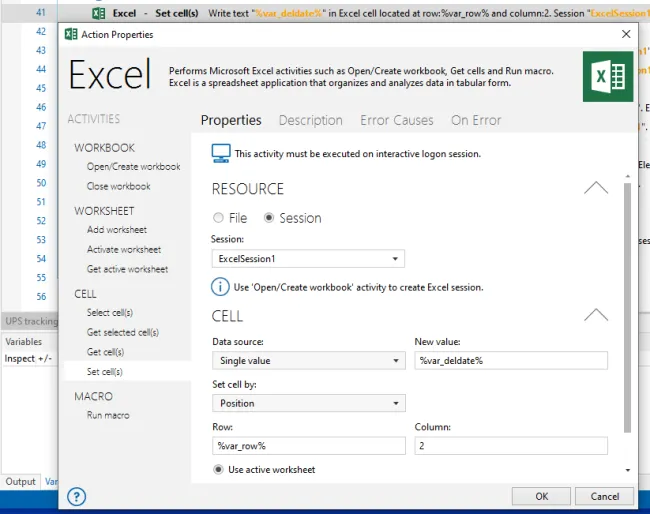
Task: Switch to the Error Causes tab
Action: tap(397, 120)
